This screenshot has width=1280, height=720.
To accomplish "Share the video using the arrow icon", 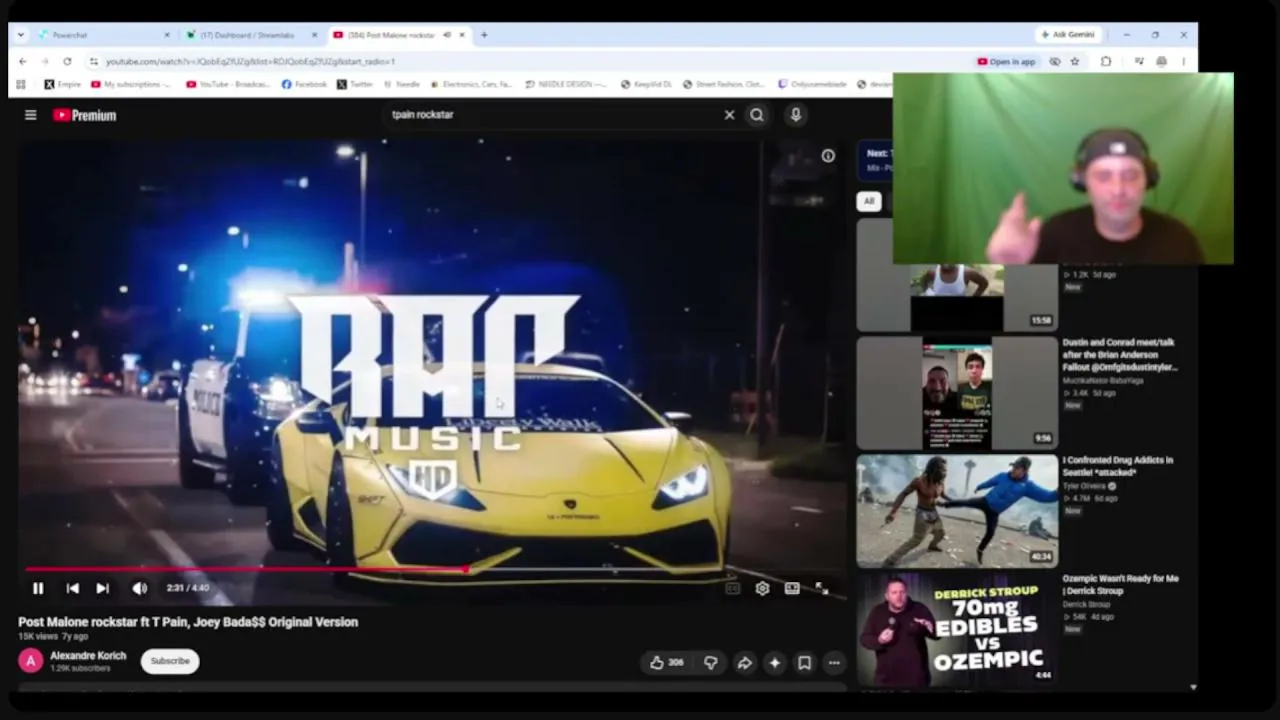I will point(744,662).
